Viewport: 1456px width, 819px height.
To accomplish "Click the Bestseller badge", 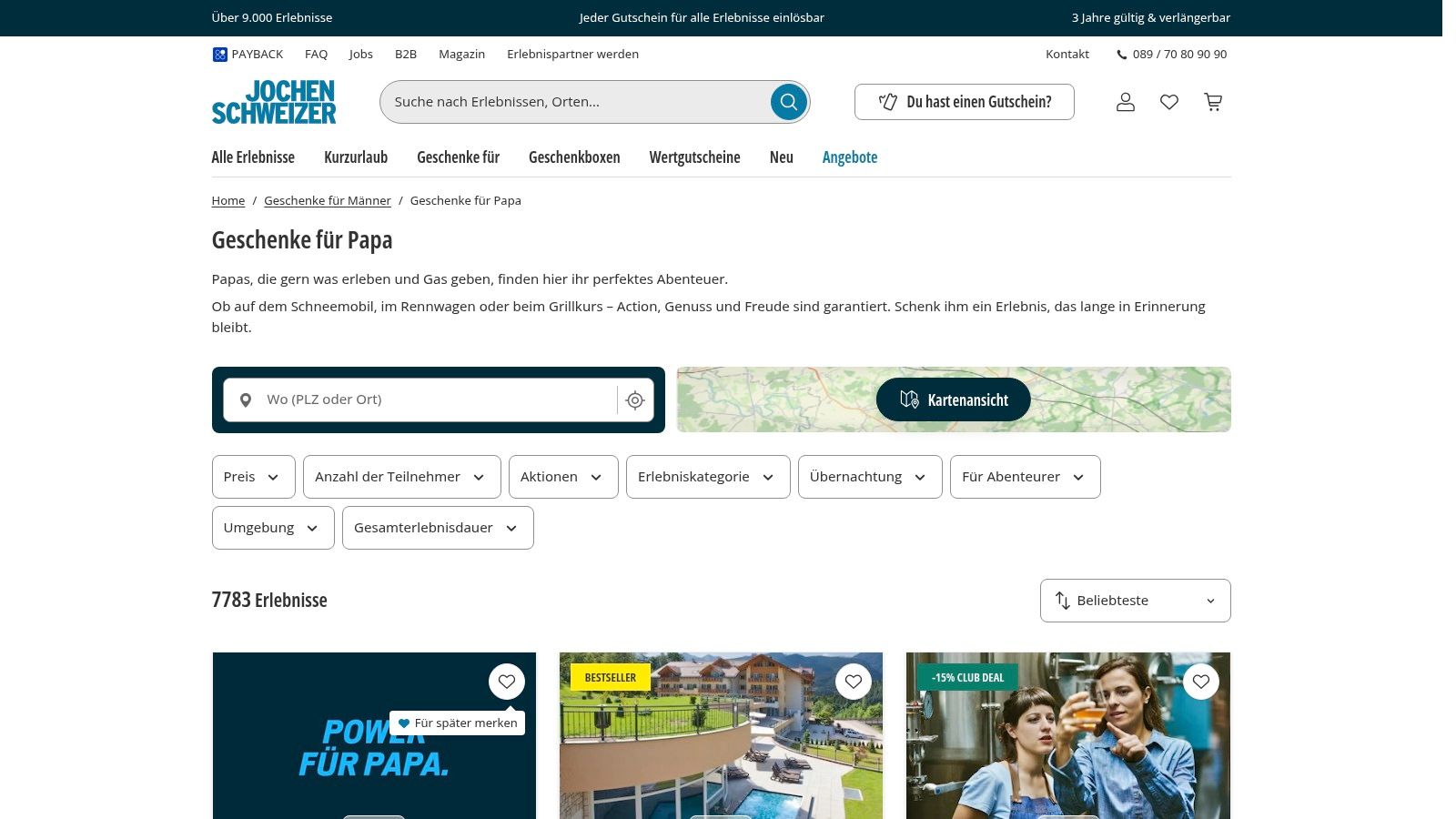I will 611,678.
